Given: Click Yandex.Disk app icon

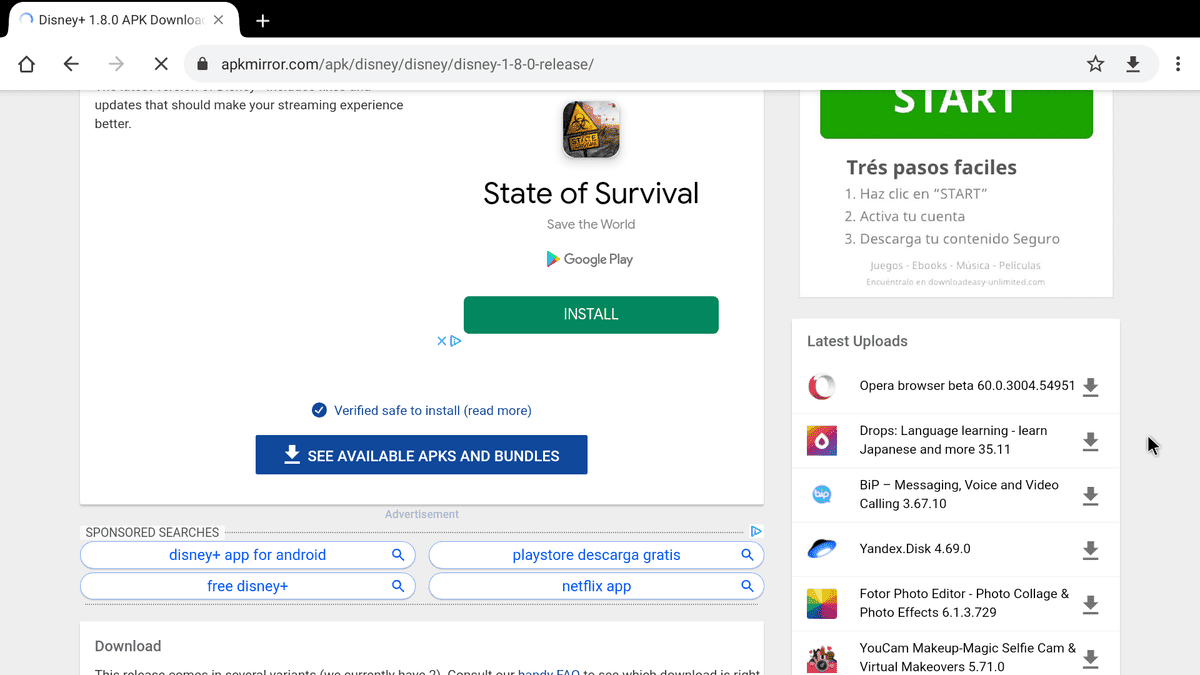Looking at the screenshot, I should point(822,549).
